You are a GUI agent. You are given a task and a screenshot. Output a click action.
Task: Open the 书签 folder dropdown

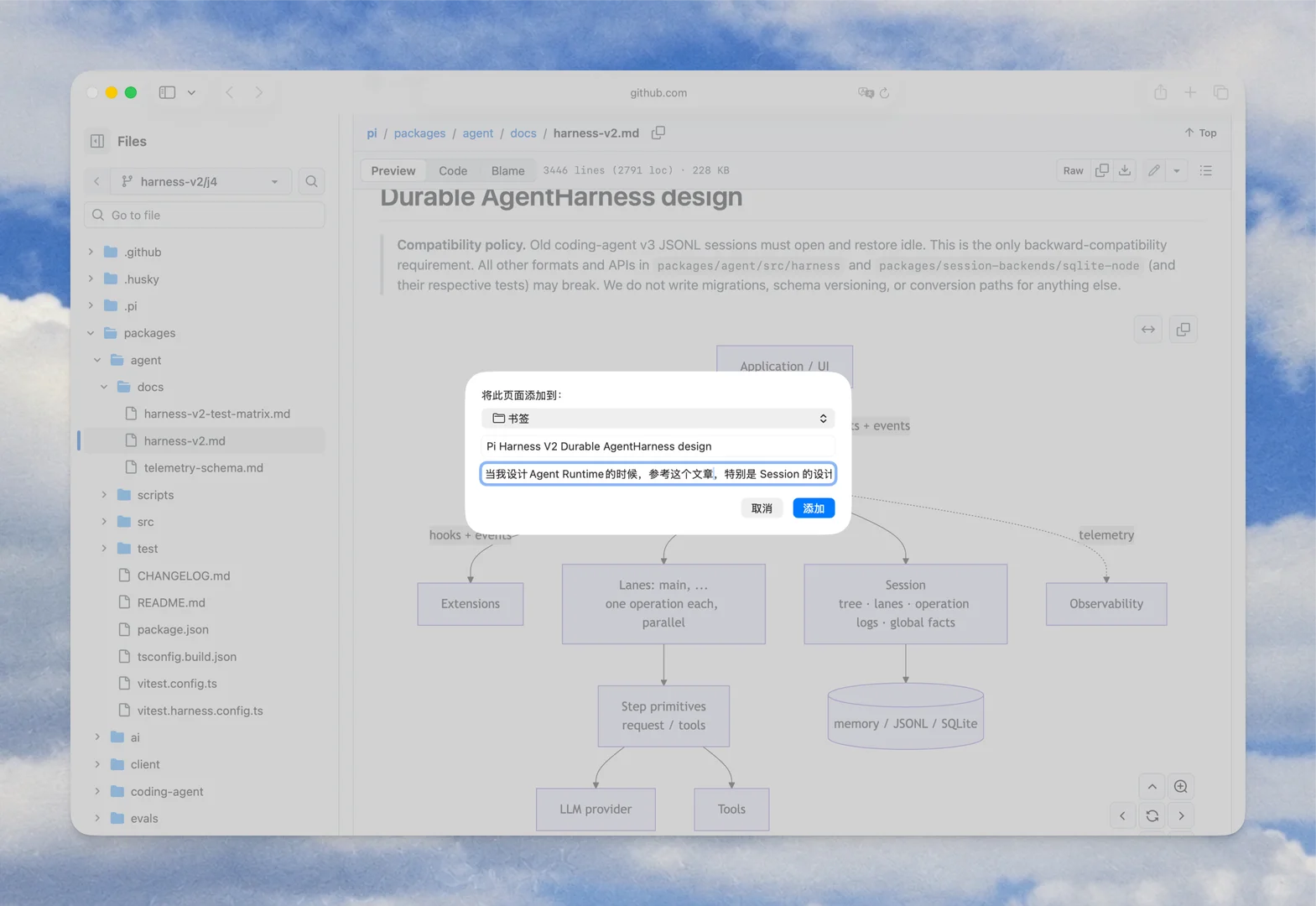click(658, 418)
